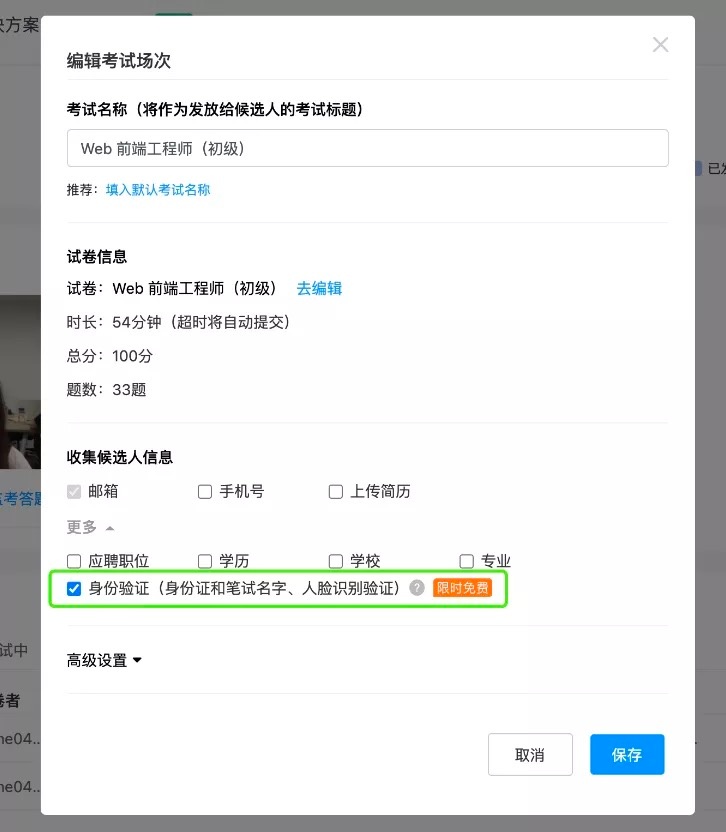Select the 学校 checkbox

335,561
